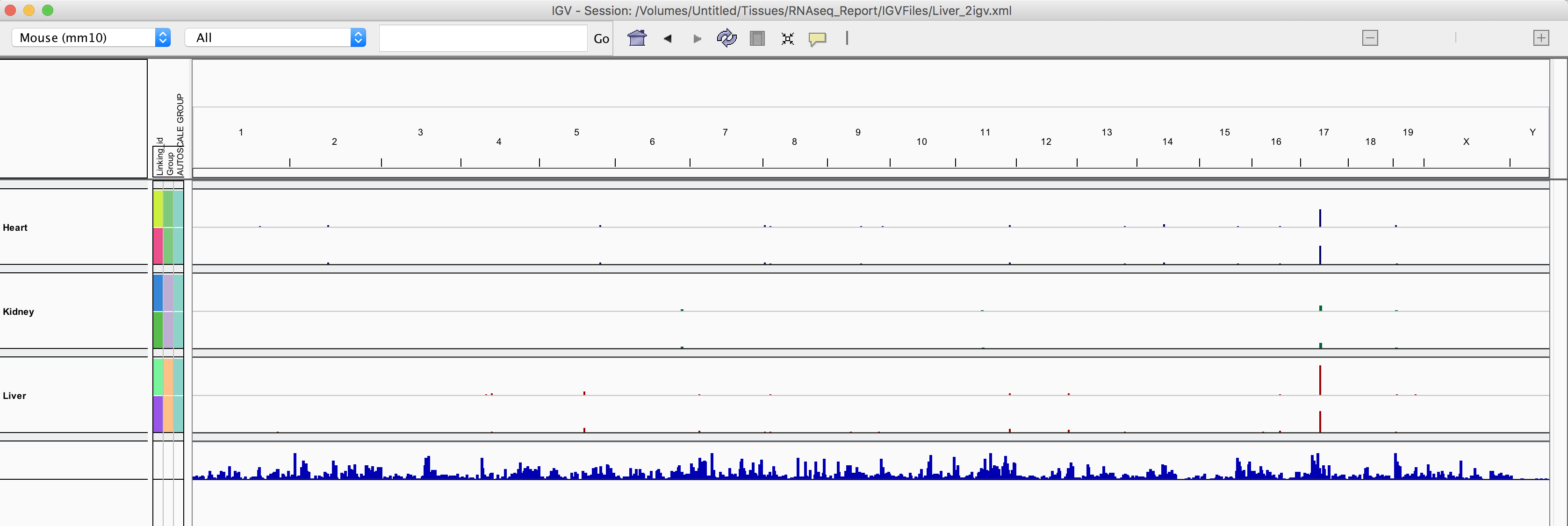
Task: Jump to chromosome 6 label
Action: (652, 142)
